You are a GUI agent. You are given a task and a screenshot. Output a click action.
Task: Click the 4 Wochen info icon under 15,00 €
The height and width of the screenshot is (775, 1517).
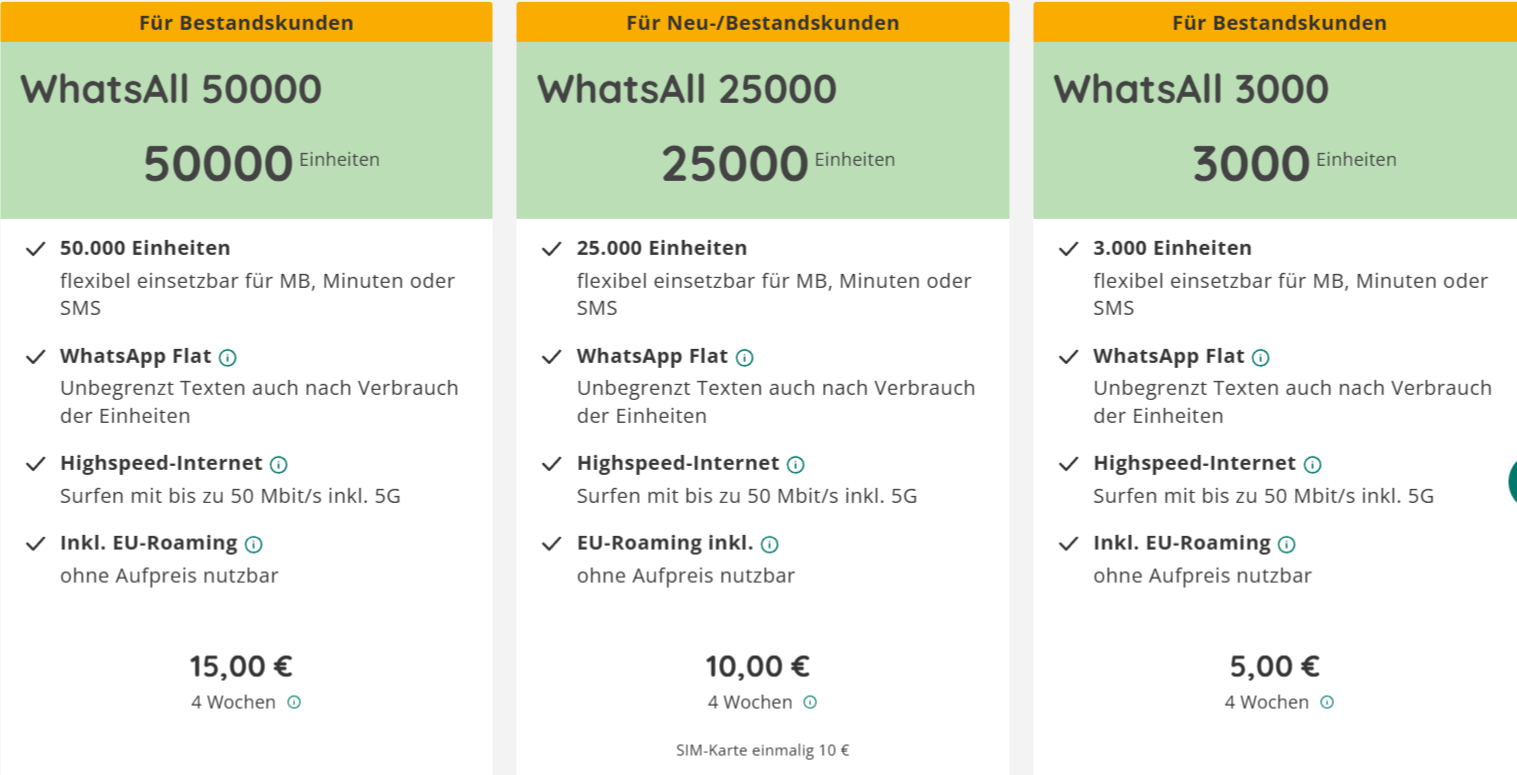294,702
